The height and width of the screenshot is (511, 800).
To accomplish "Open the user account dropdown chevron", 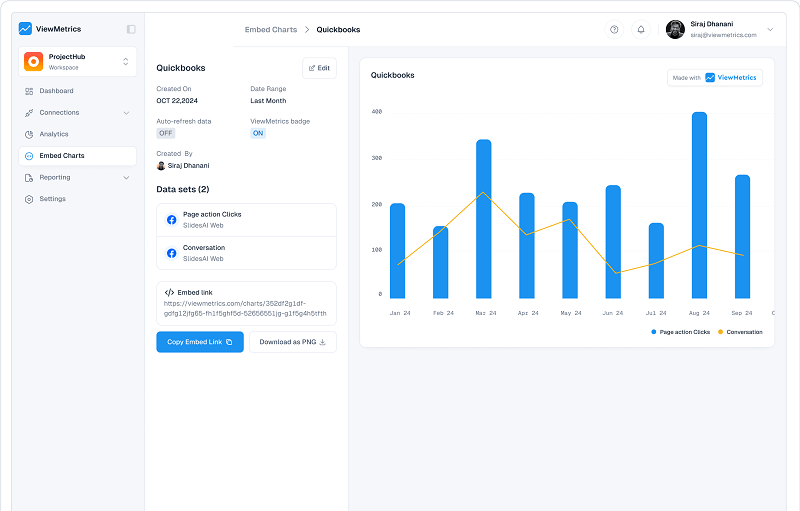I will pos(770,30).
